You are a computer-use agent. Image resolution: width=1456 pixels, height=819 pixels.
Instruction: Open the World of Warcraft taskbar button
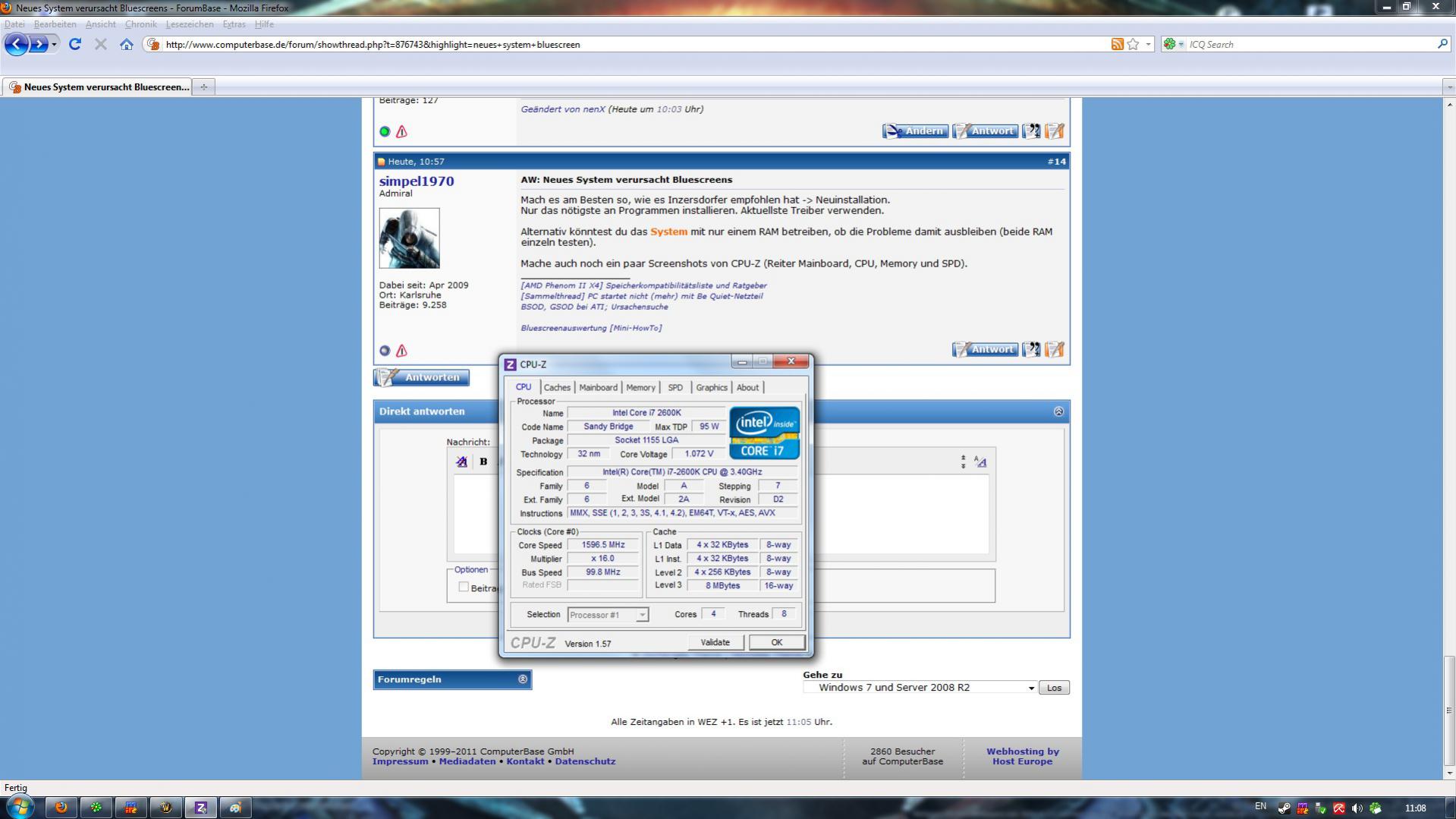coord(166,808)
